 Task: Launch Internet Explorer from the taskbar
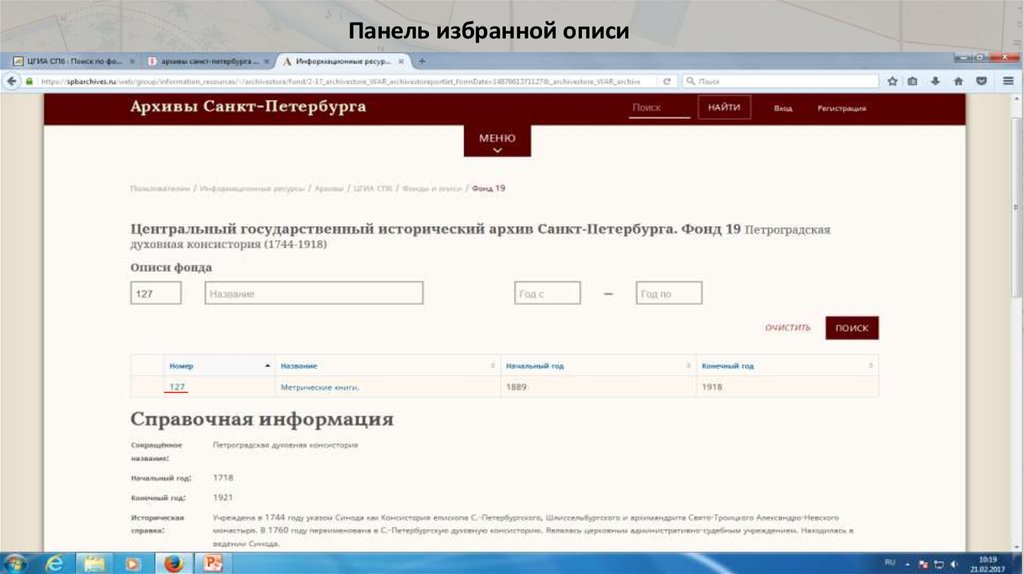pyautogui.click(x=54, y=562)
